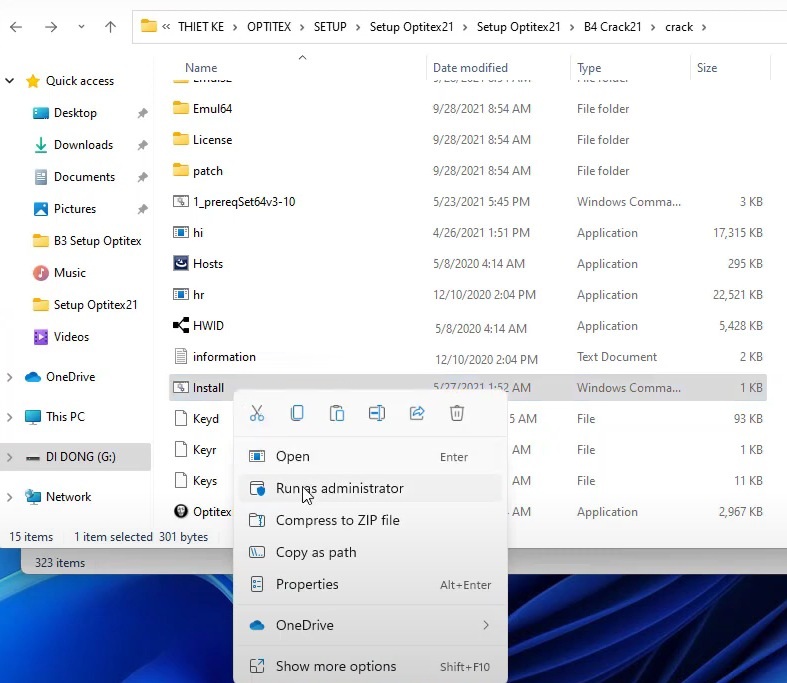
Task: Expand the Network tree node
Action: (x=10, y=497)
